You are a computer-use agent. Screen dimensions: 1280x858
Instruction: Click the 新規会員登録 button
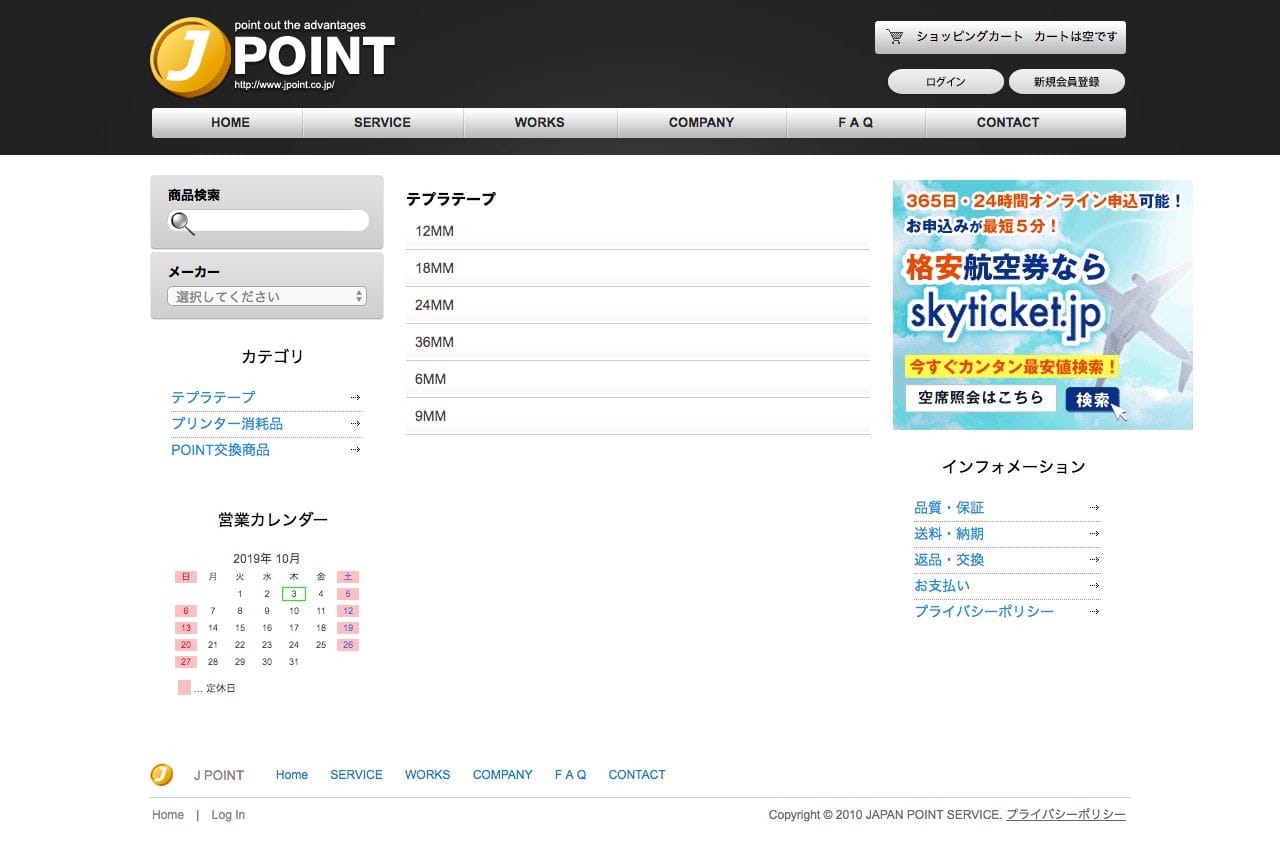coord(1066,81)
